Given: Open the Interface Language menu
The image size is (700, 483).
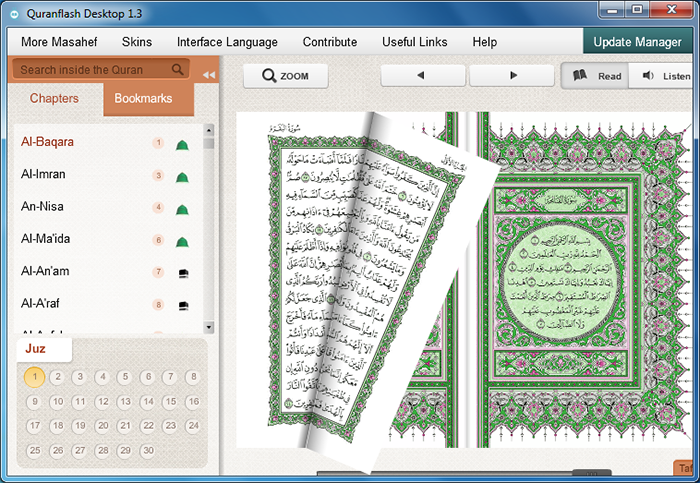Looking at the screenshot, I should 227,42.
